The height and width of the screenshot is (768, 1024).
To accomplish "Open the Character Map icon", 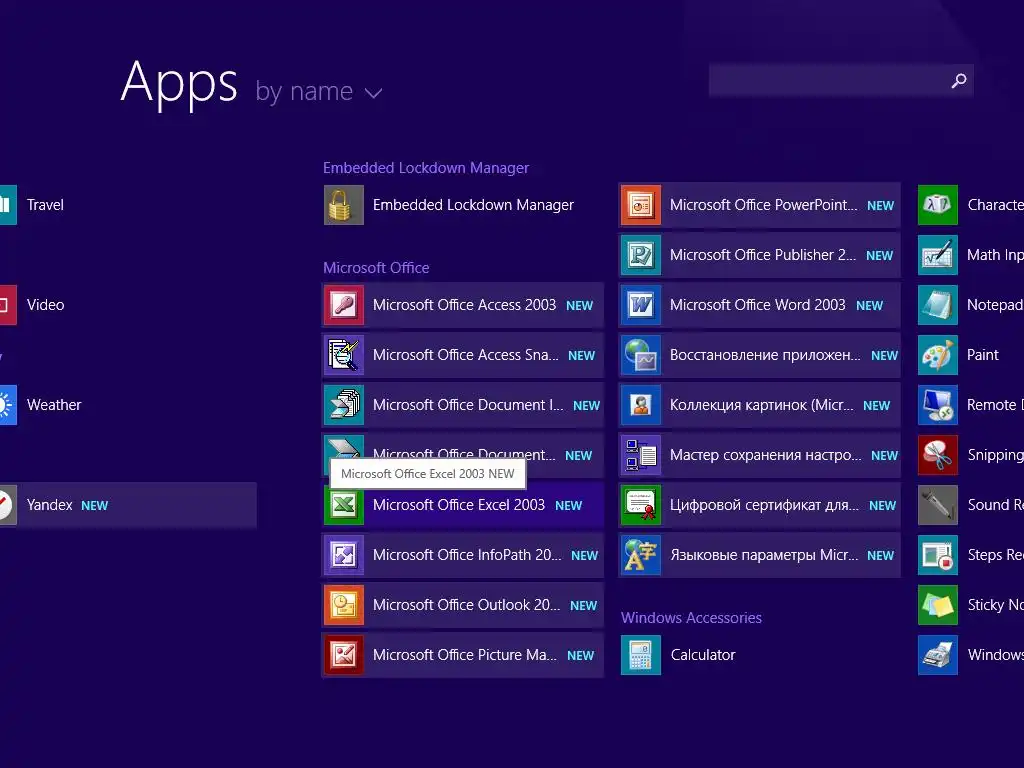I will [x=938, y=205].
